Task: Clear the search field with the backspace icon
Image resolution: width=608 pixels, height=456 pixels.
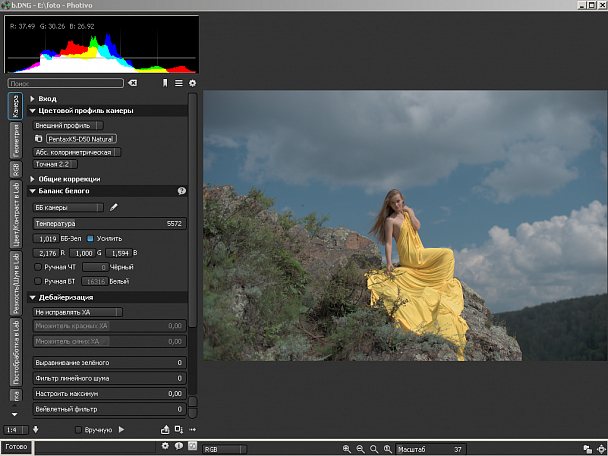Action: point(132,83)
